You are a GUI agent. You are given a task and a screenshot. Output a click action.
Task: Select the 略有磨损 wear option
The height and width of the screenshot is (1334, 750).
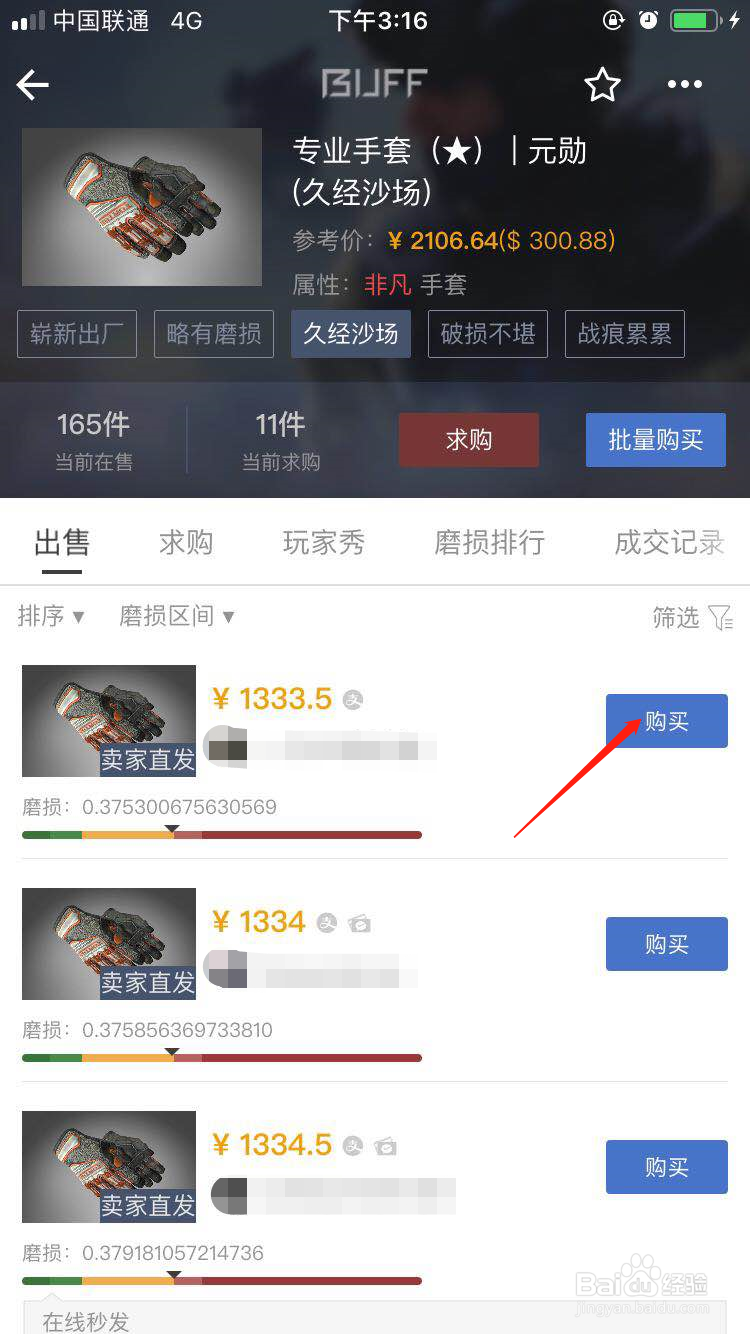214,334
